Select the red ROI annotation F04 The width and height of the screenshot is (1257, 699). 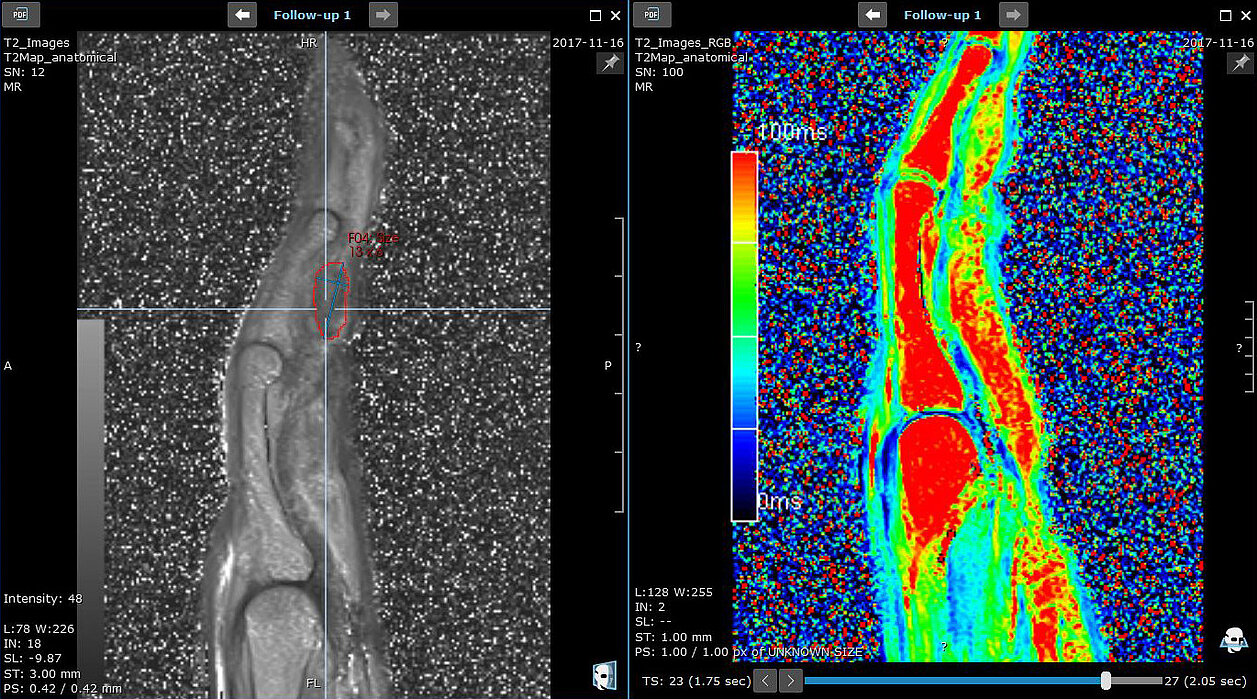[x=330, y=300]
